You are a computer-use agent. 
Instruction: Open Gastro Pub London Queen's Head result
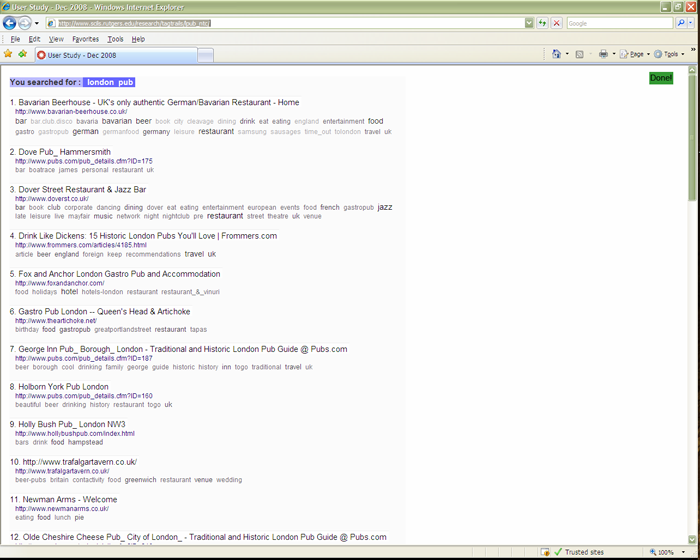104,311
